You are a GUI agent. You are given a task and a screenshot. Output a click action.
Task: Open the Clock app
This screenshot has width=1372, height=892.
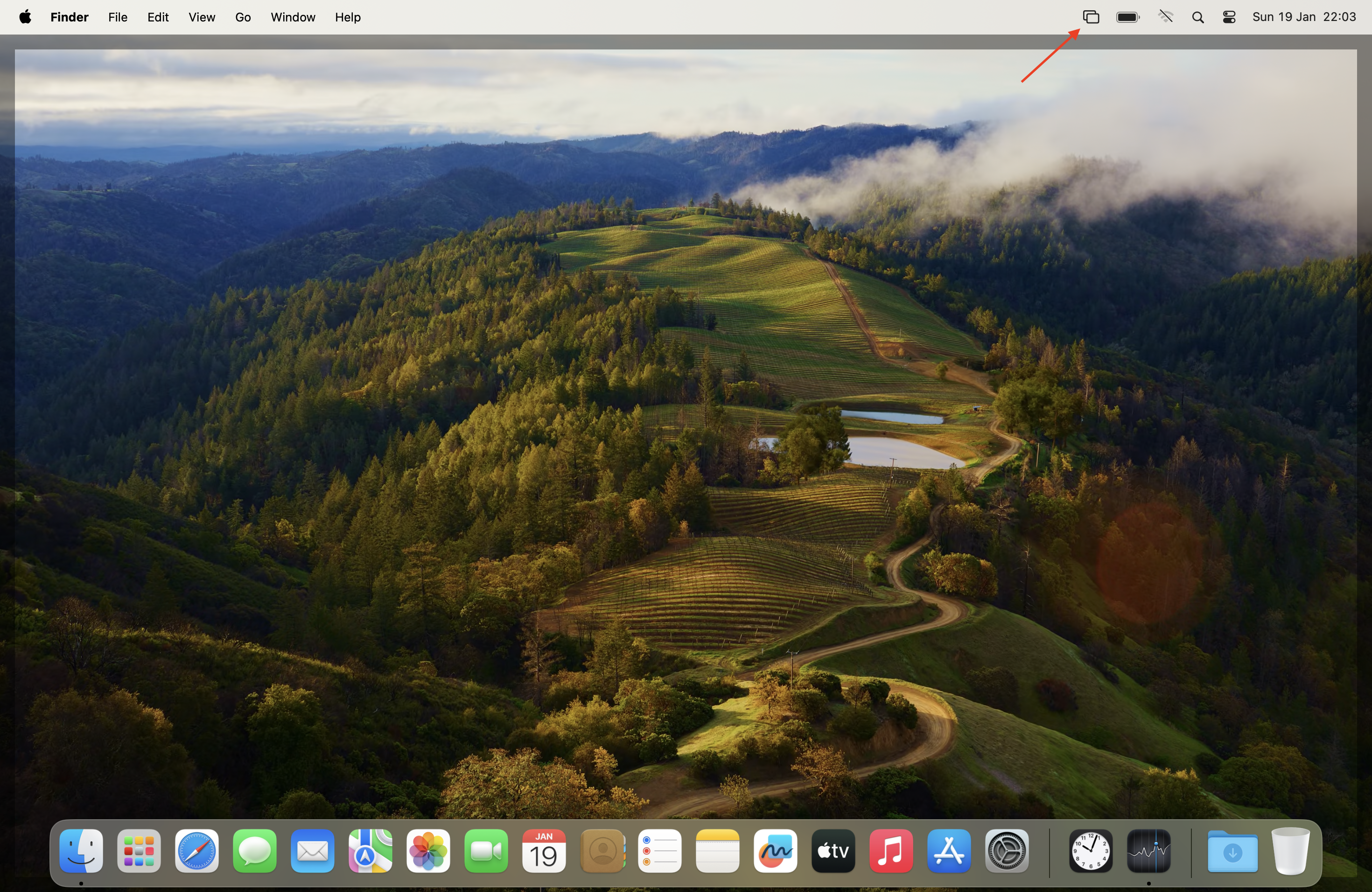[1091, 851]
